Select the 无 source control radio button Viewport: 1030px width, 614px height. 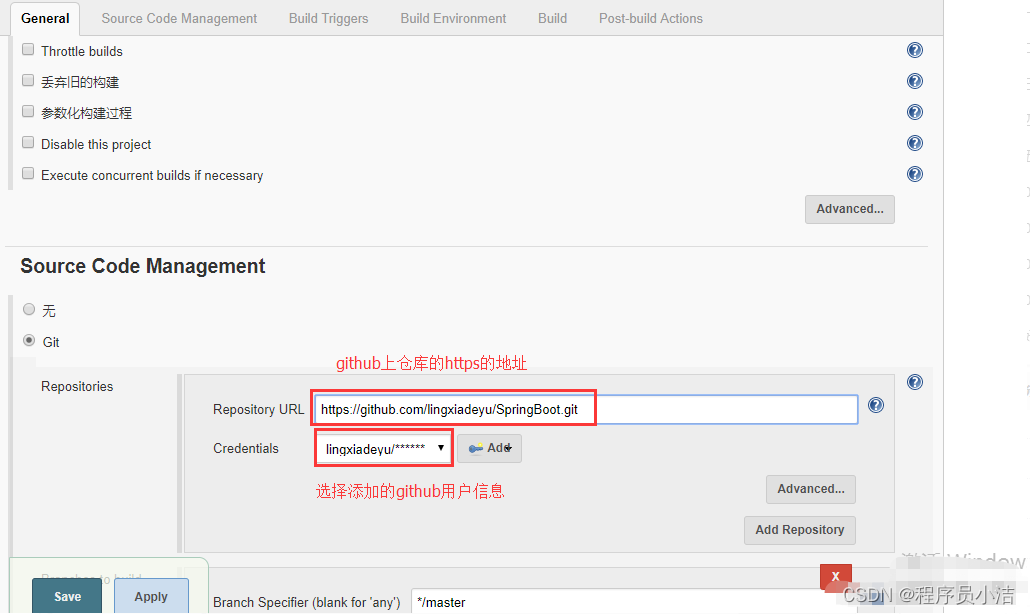tap(29, 309)
